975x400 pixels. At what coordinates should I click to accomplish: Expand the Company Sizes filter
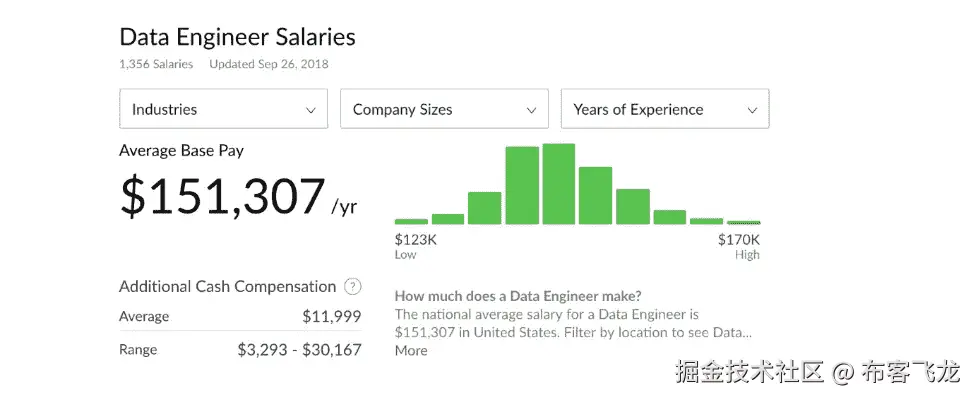(444, 110)
